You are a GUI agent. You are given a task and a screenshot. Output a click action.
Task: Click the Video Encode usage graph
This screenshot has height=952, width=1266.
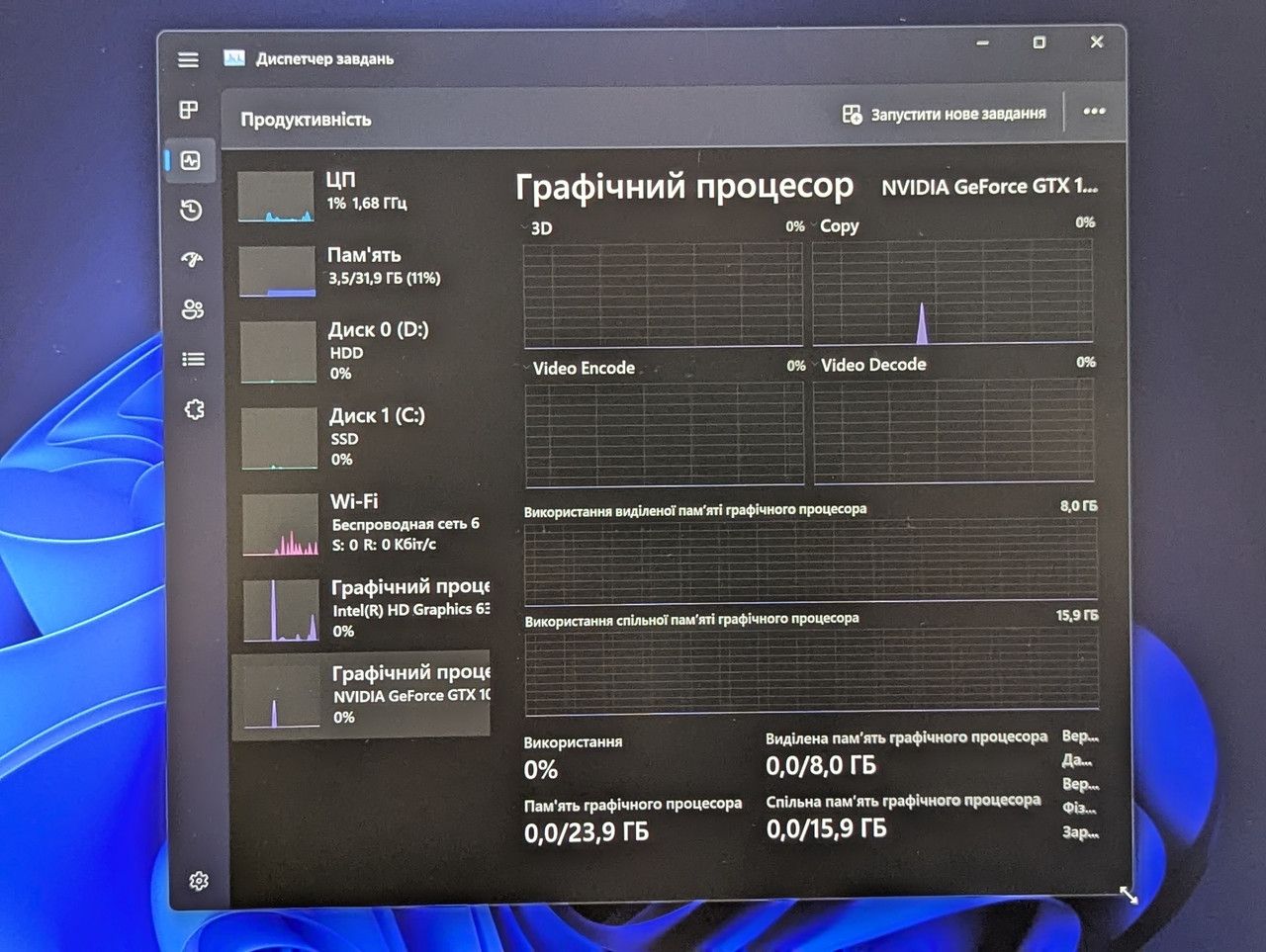(x=665, y=435)
